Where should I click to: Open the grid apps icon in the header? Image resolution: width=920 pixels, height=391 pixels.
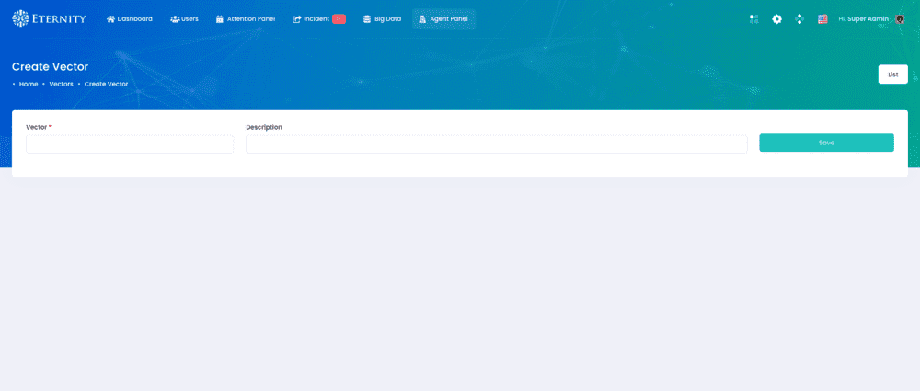pyautogui.click(x=754, y=19)
